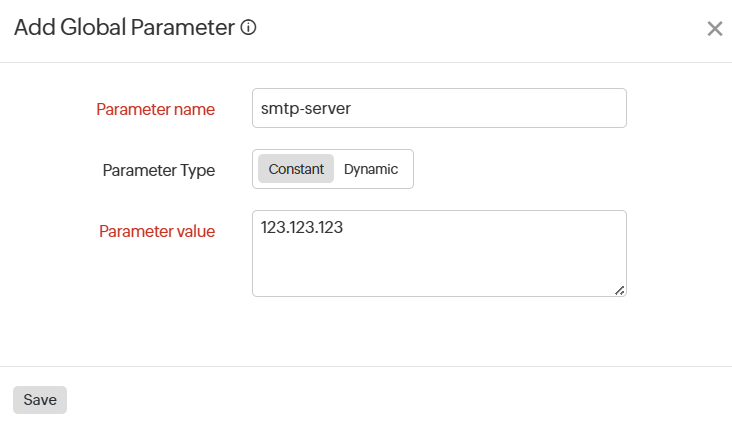The image size is (732, 422).
Task: Click the Parameter Type segmented control border
Action: pos(410,169)
